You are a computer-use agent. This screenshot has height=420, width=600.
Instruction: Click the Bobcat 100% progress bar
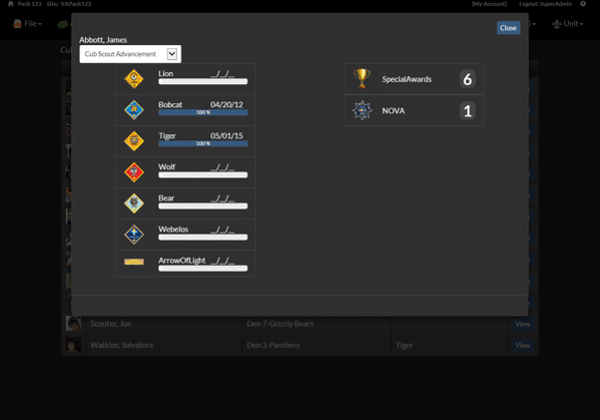(x=203, y=112)
